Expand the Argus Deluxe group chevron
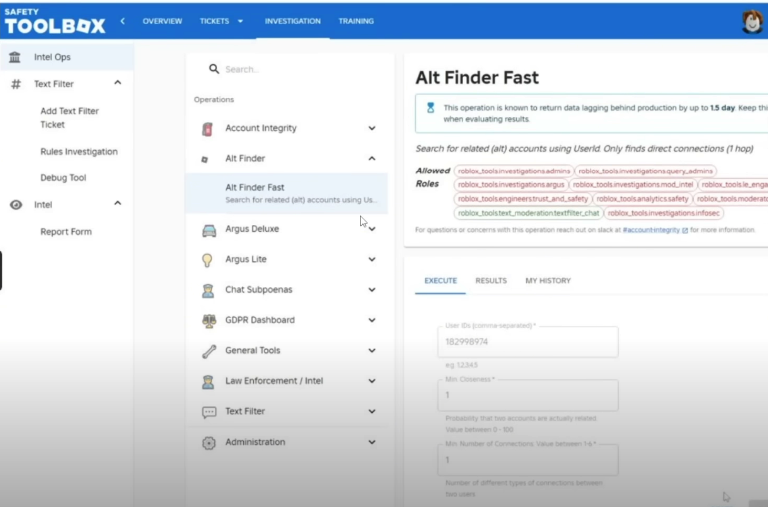Image resolution: width=768 pixels, height=507 pixels. click(372, 229)
